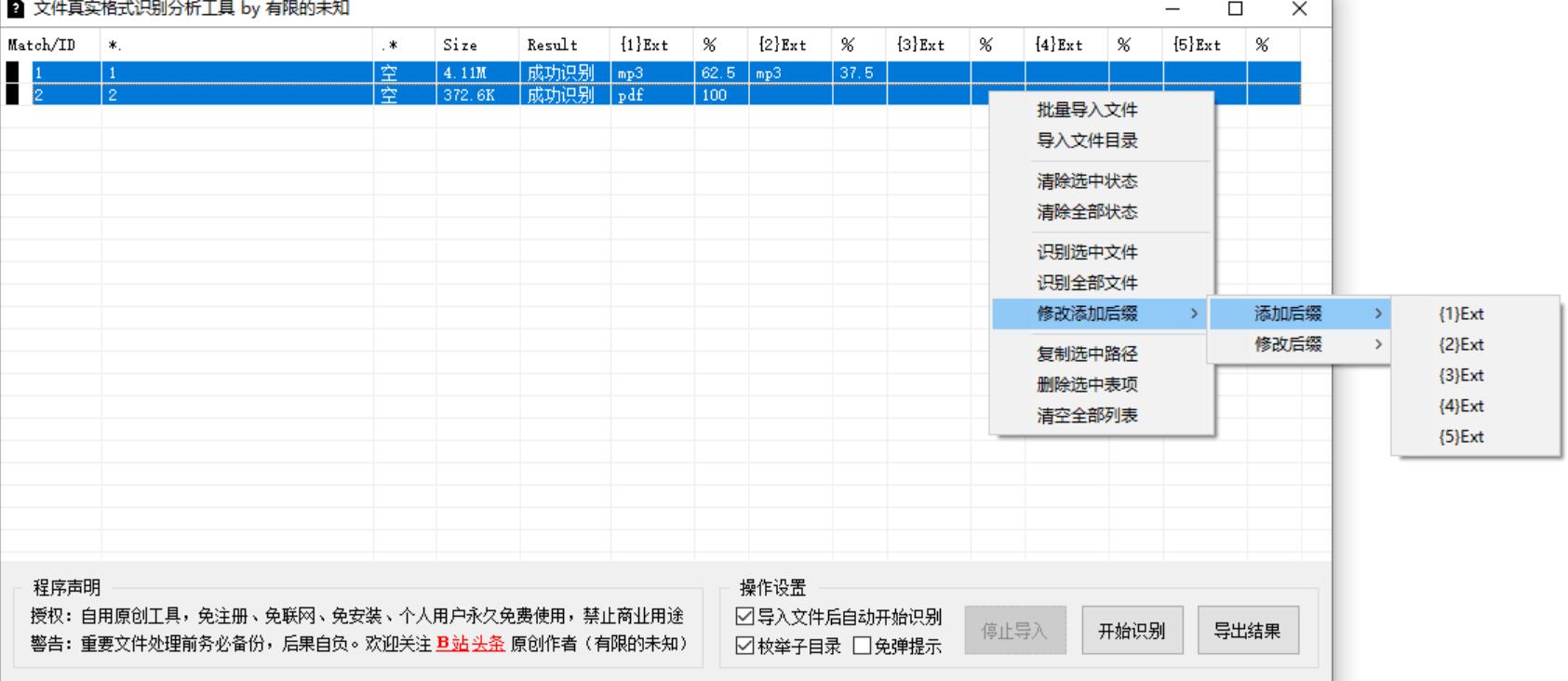Click the 4.11M size cell
The image size is (1568, 681).
[477, 73]
